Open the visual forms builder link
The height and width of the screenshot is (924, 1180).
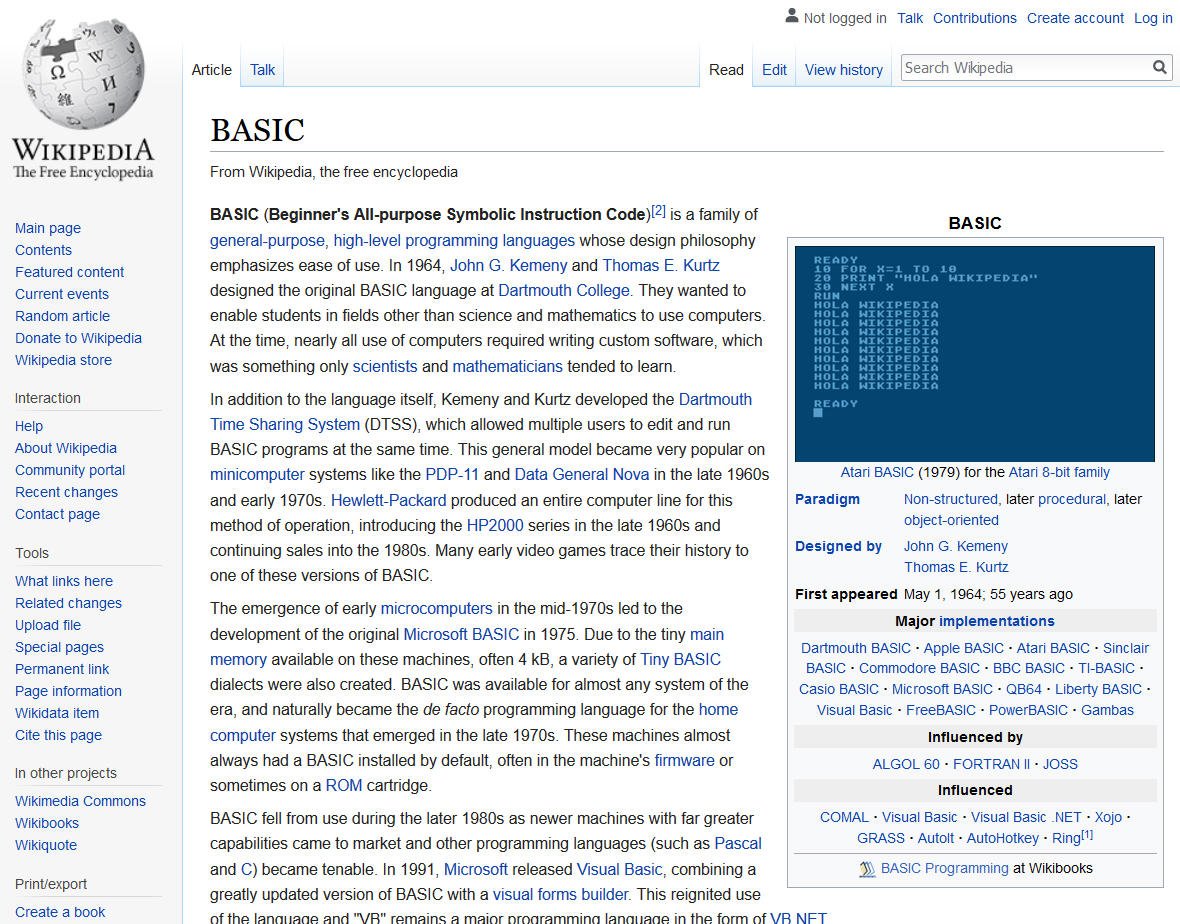point(560,895)
